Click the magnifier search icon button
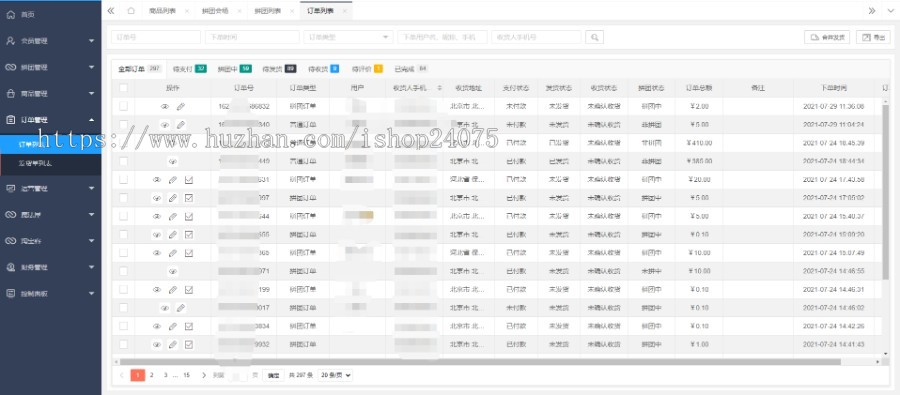Image resolution: width=900 pixels, height=395 pixels. tap(595, 37)
